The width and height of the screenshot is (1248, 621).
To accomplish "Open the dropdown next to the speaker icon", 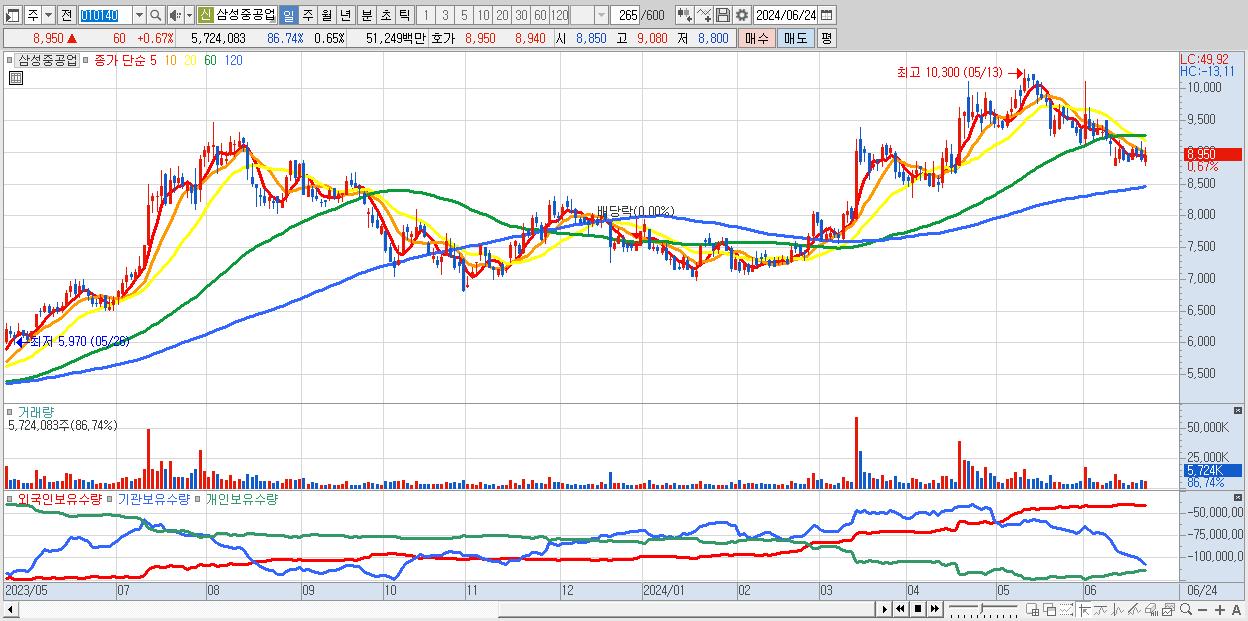I will (189, 15).
